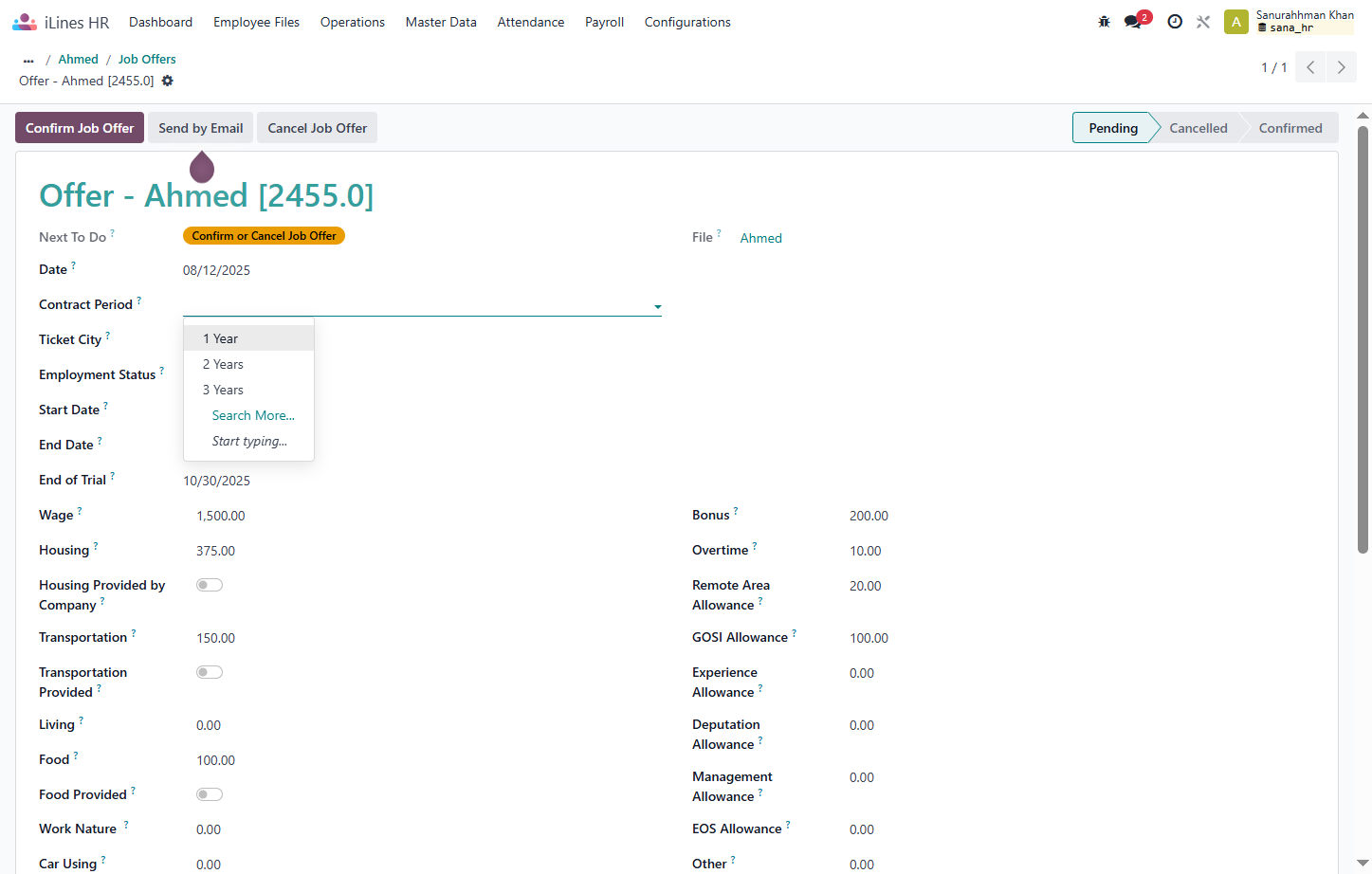Click the page vertical scrollbar

pyautogui.click(x=1363, y=339)
